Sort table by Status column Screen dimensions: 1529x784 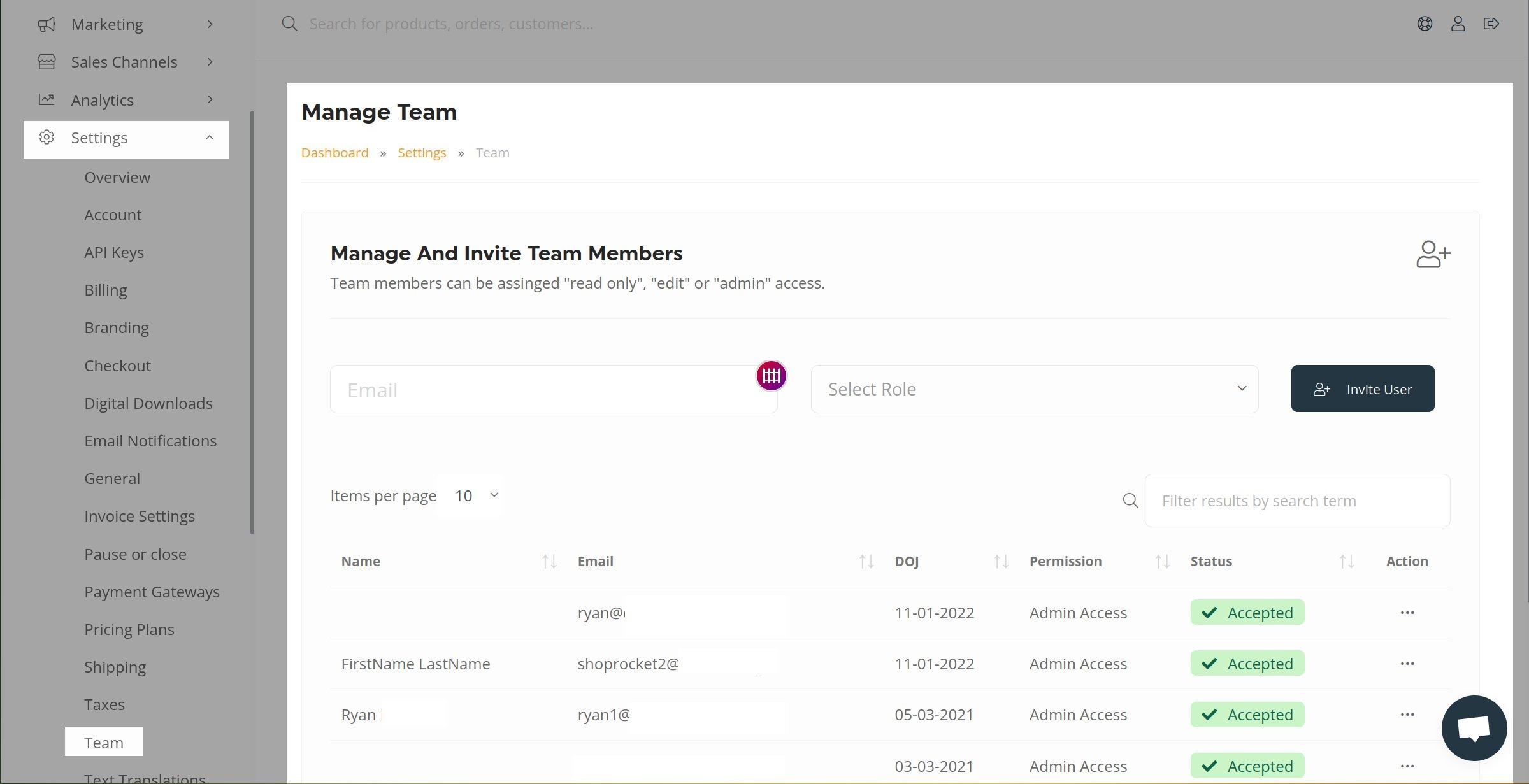1346,561
